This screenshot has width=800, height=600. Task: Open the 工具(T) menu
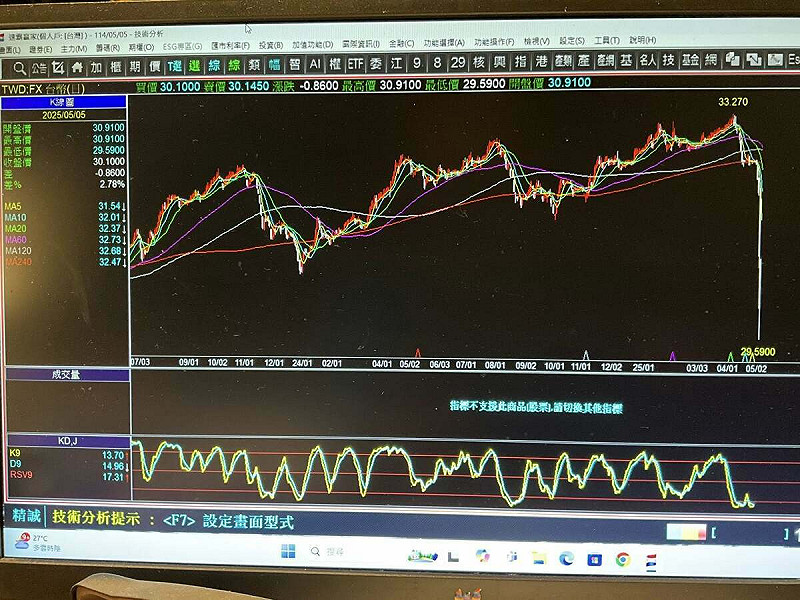tap(606, 41)
